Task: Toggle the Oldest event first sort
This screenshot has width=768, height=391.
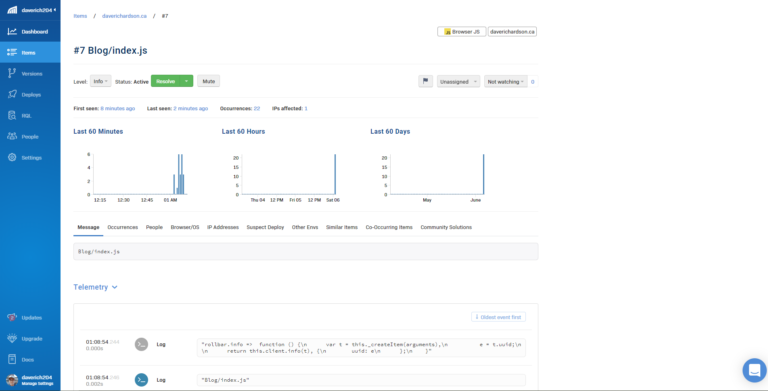Action: [x=498, y=317]
